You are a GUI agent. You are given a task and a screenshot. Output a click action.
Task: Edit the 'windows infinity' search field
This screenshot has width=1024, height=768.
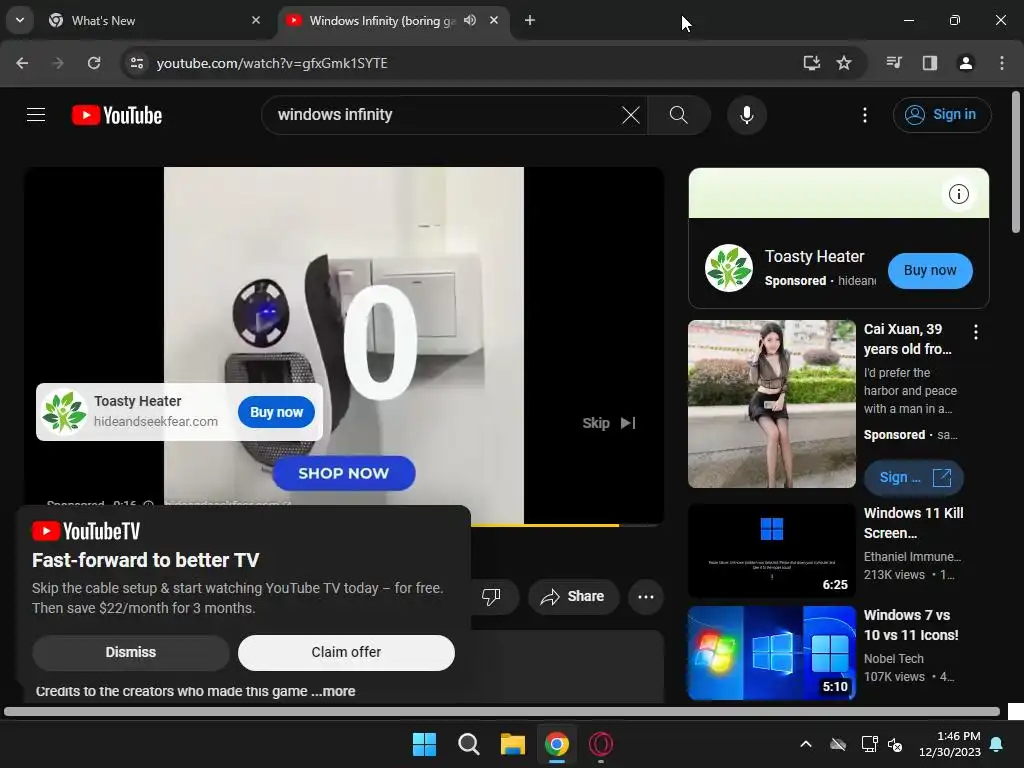446,115
